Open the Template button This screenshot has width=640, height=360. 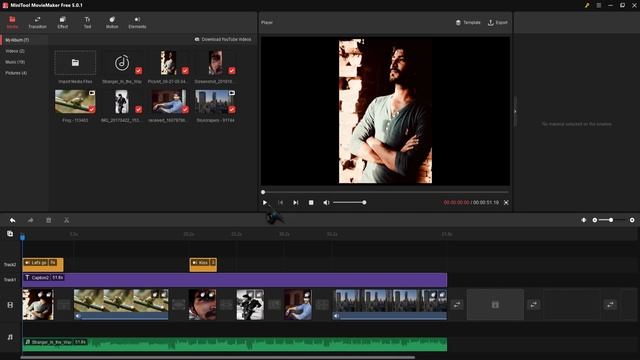(x=468, y=22)
